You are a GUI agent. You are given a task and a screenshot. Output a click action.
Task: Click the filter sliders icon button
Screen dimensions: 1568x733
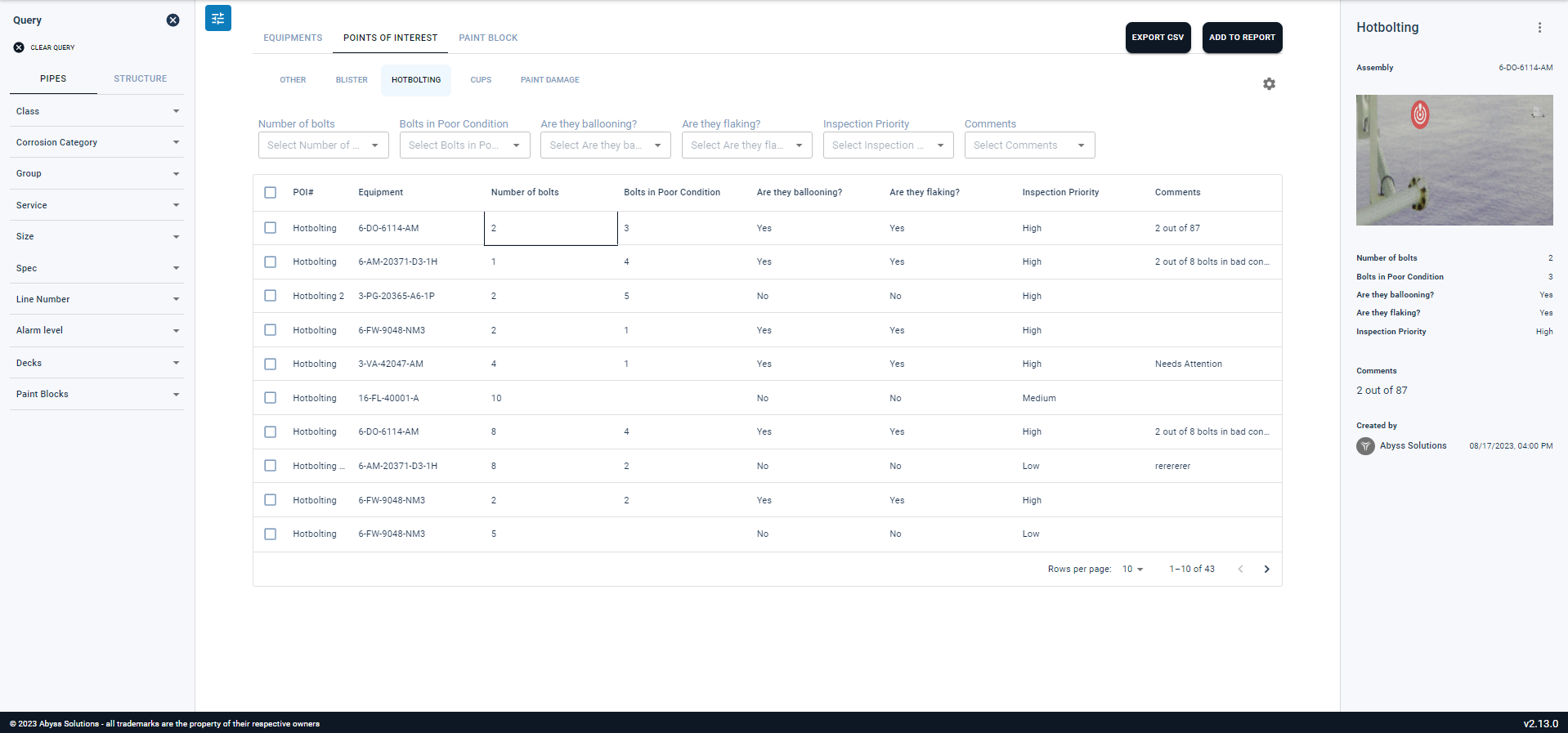tap(217, 18)
